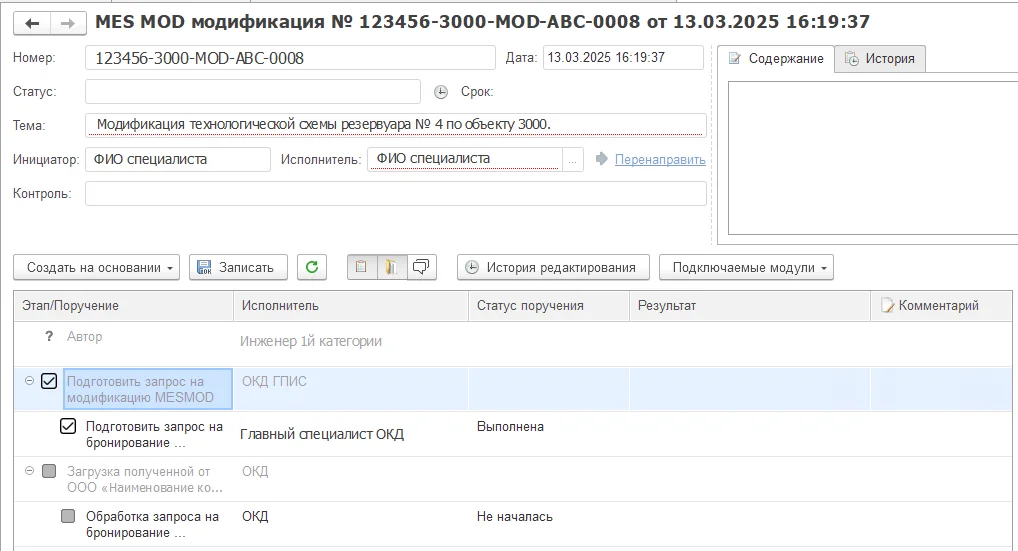This screenshot has width=1018, height=551.
Task: Switch to the История tab
Action: pyautogui.click(x=879, y=59)
